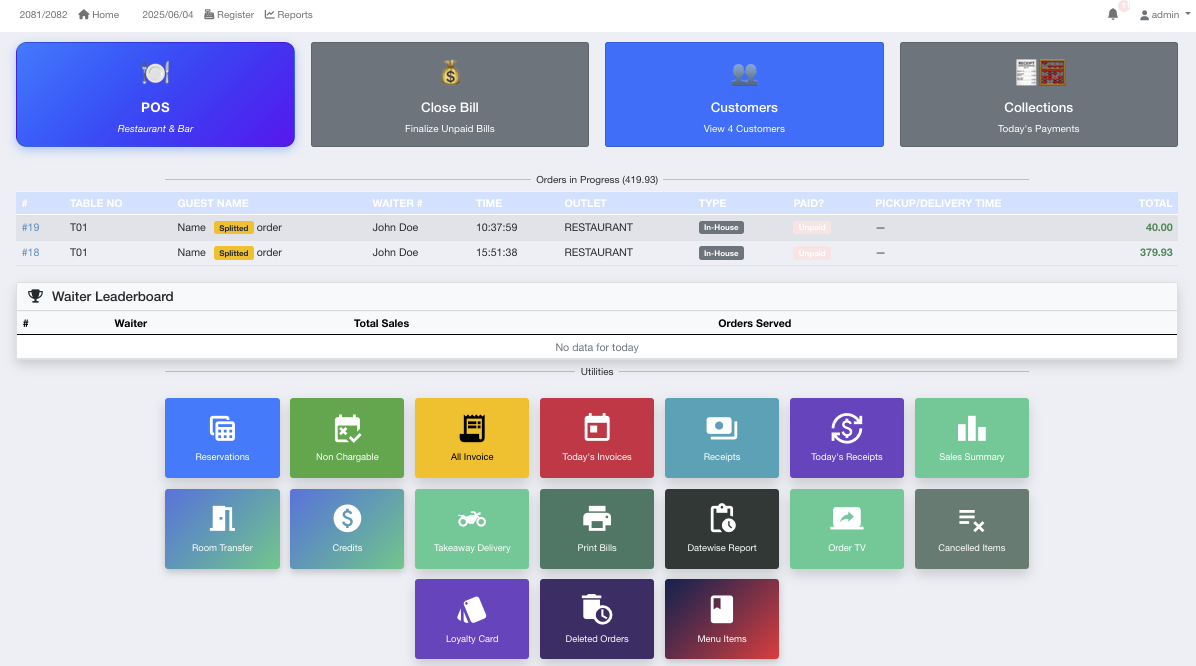Click the total 40.00 amount
1196x666 pixels.
click(1159, 227)
